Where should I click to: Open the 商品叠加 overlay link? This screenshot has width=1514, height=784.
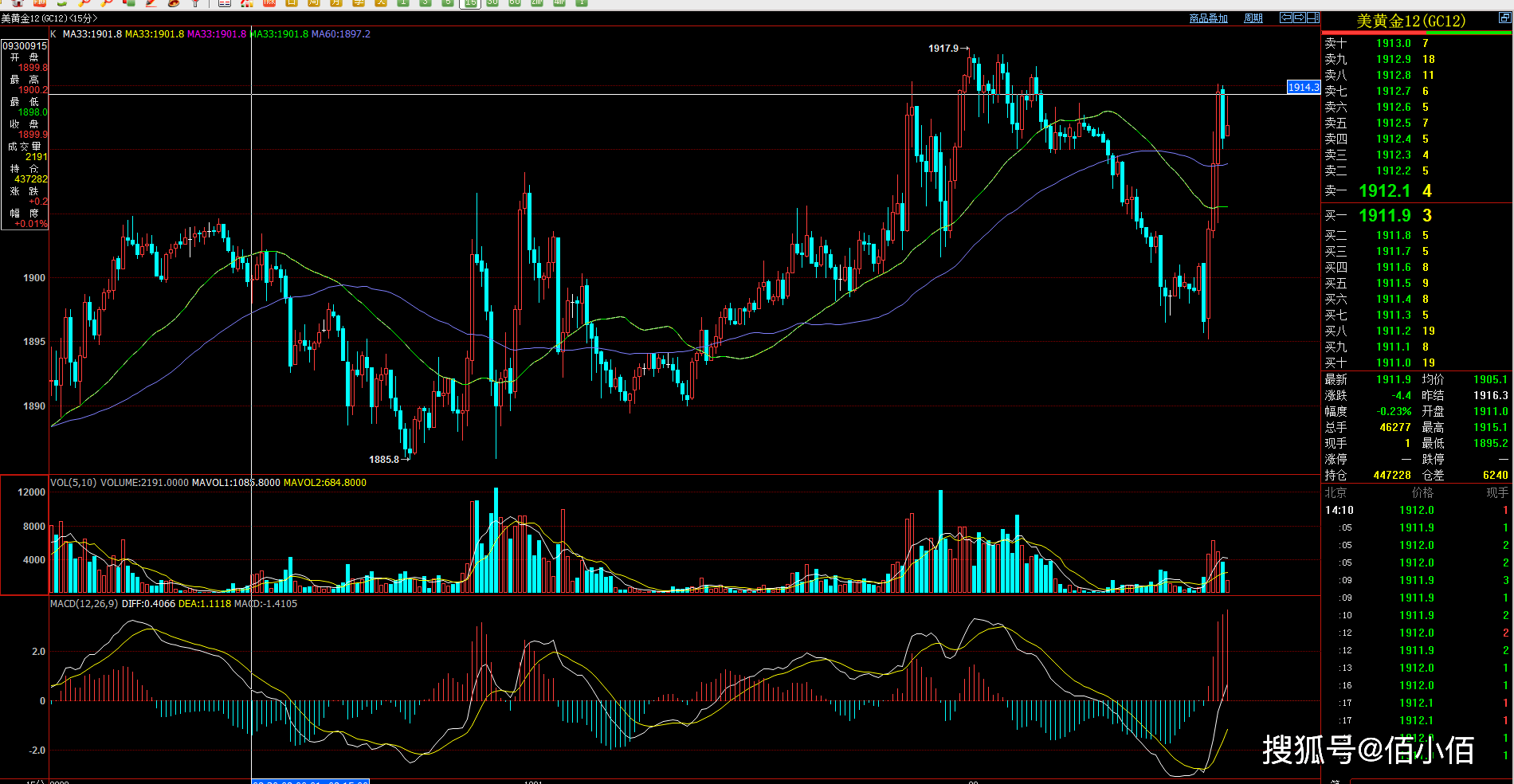point(1208,18)
